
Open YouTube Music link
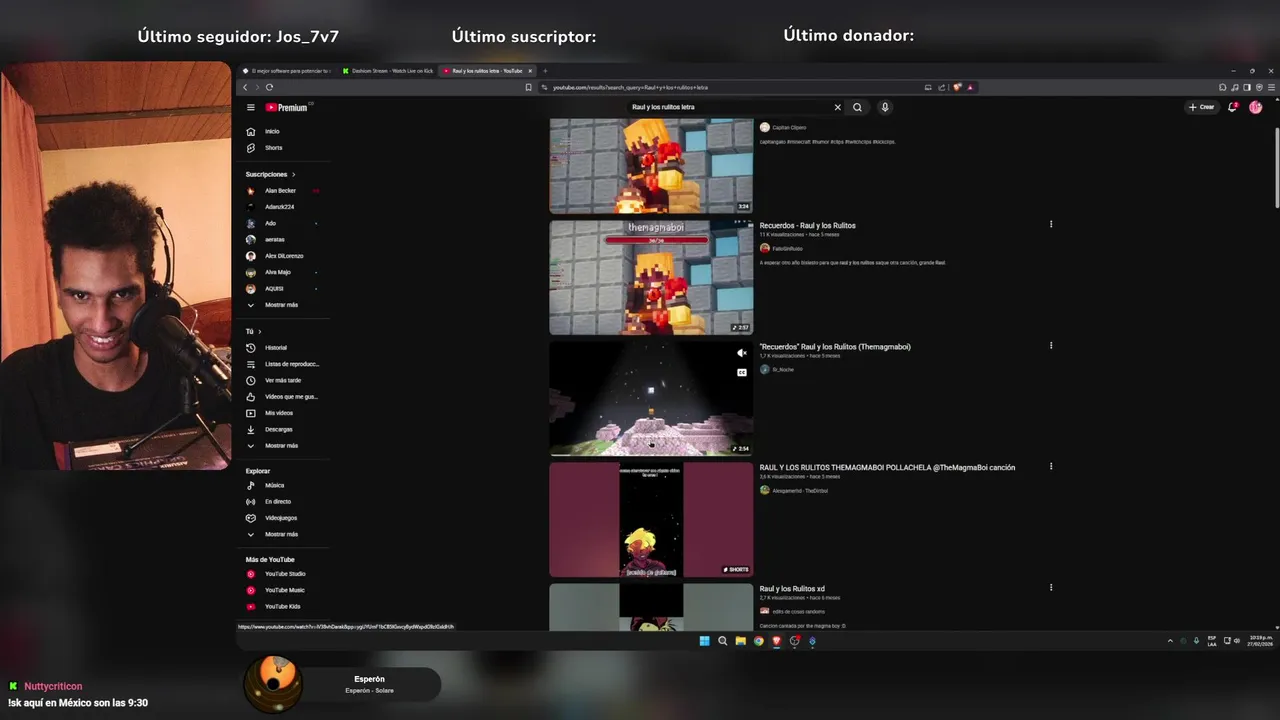pyautogui.click(x=284, y=590)
